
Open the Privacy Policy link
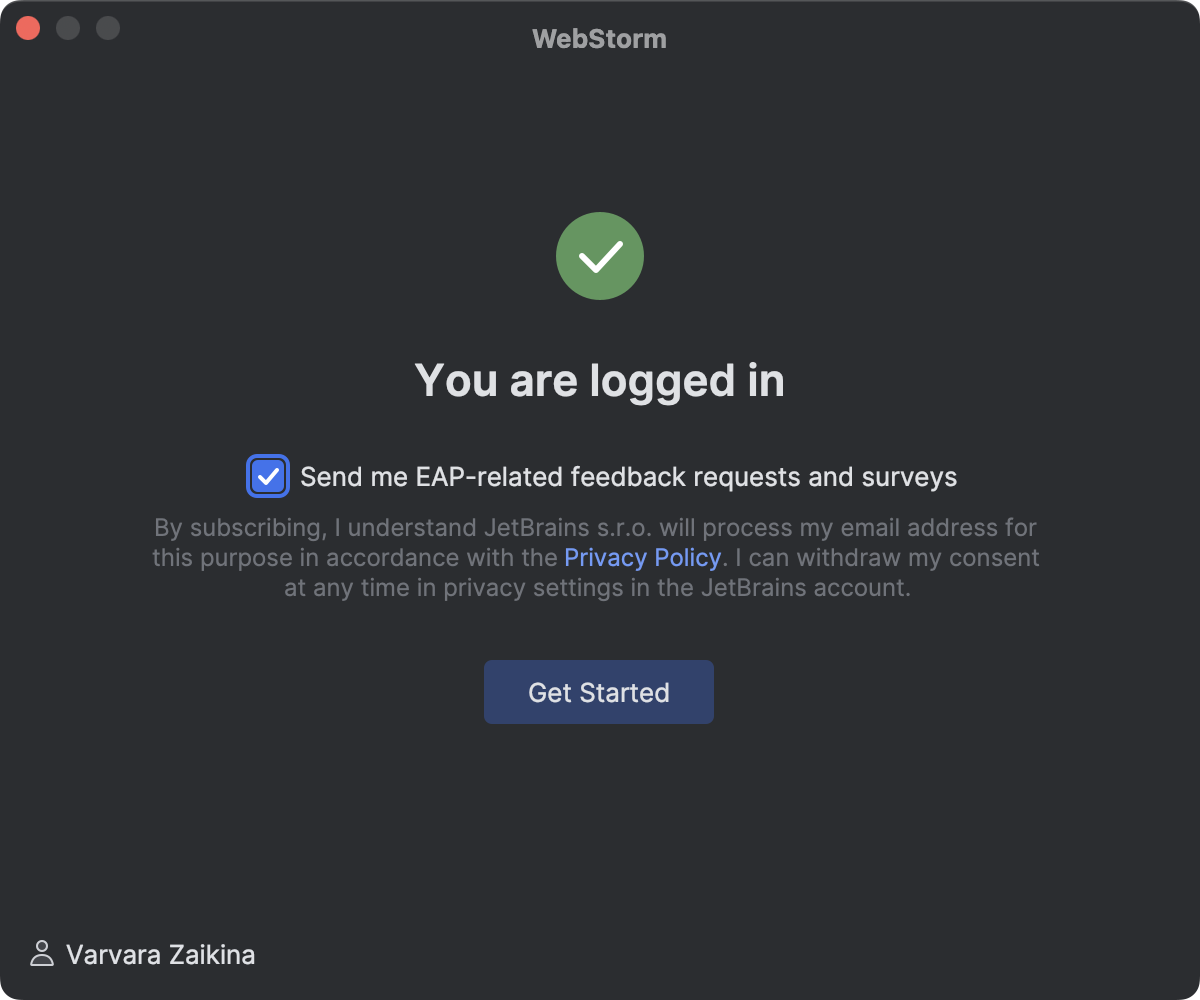(x=642, y=557)
